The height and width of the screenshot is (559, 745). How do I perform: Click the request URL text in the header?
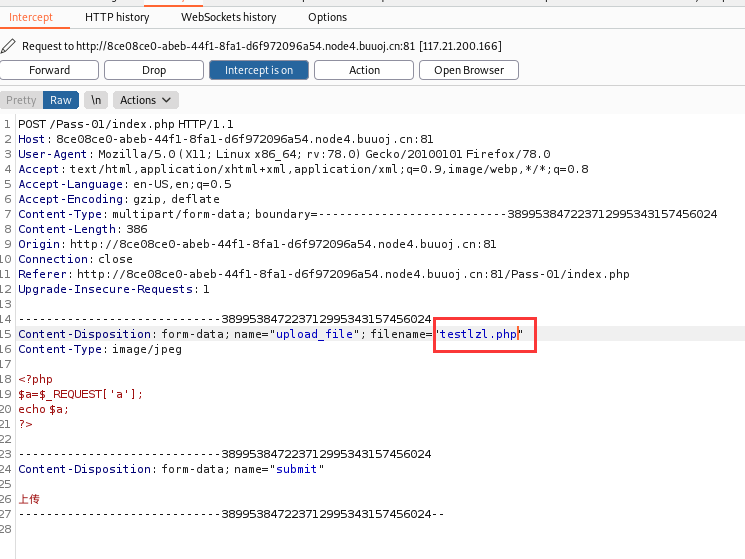point(246,46)
